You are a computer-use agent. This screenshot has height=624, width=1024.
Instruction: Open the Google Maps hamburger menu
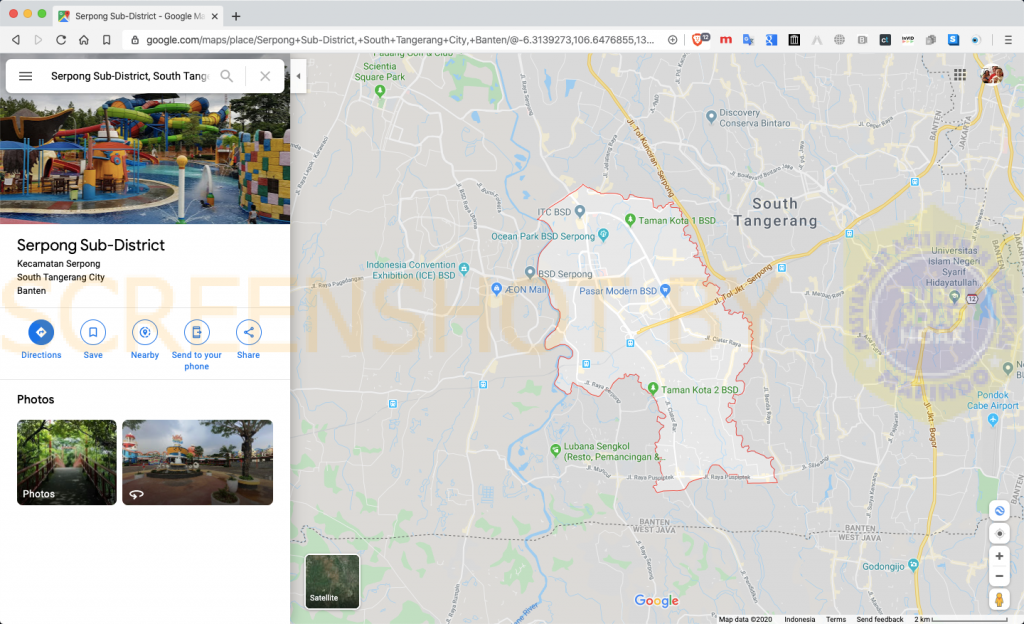click(x=25, y=76)
